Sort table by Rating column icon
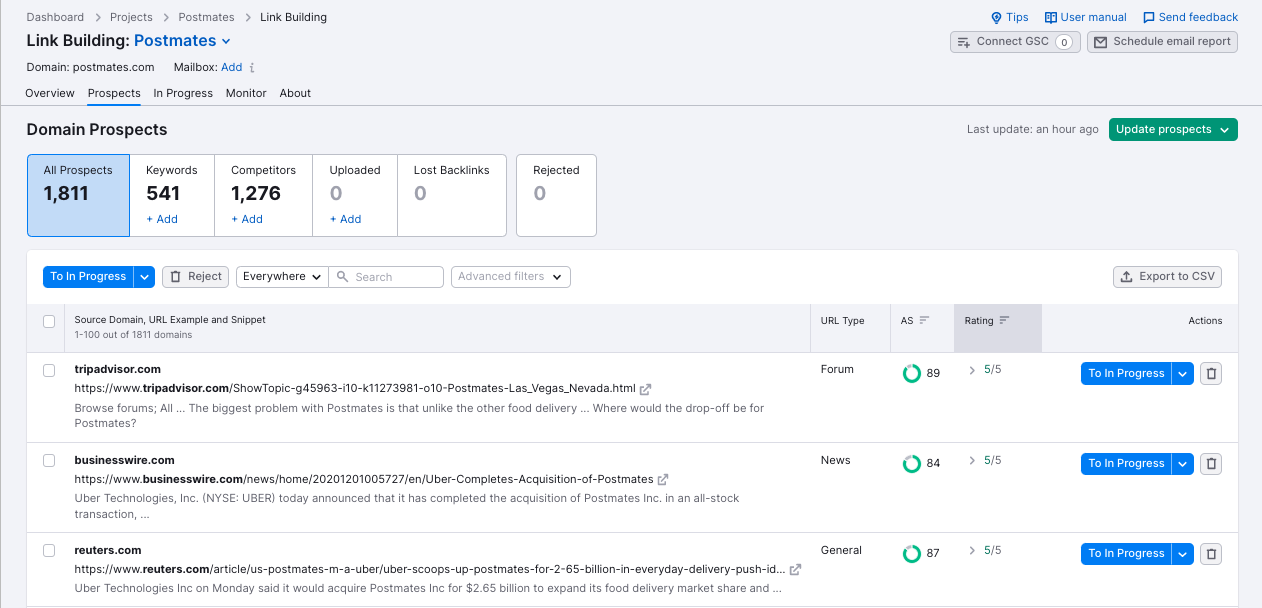This screenshot has height=608, width=1262. click(x=1004, y=321)
